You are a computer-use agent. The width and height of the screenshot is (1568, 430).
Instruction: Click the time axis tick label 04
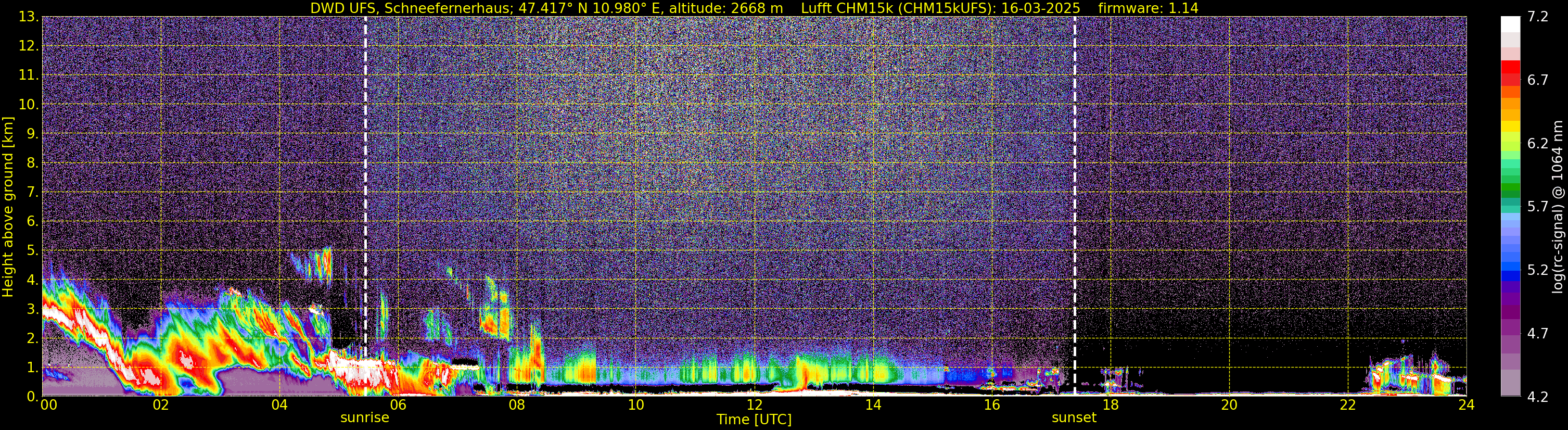(279, 405)
